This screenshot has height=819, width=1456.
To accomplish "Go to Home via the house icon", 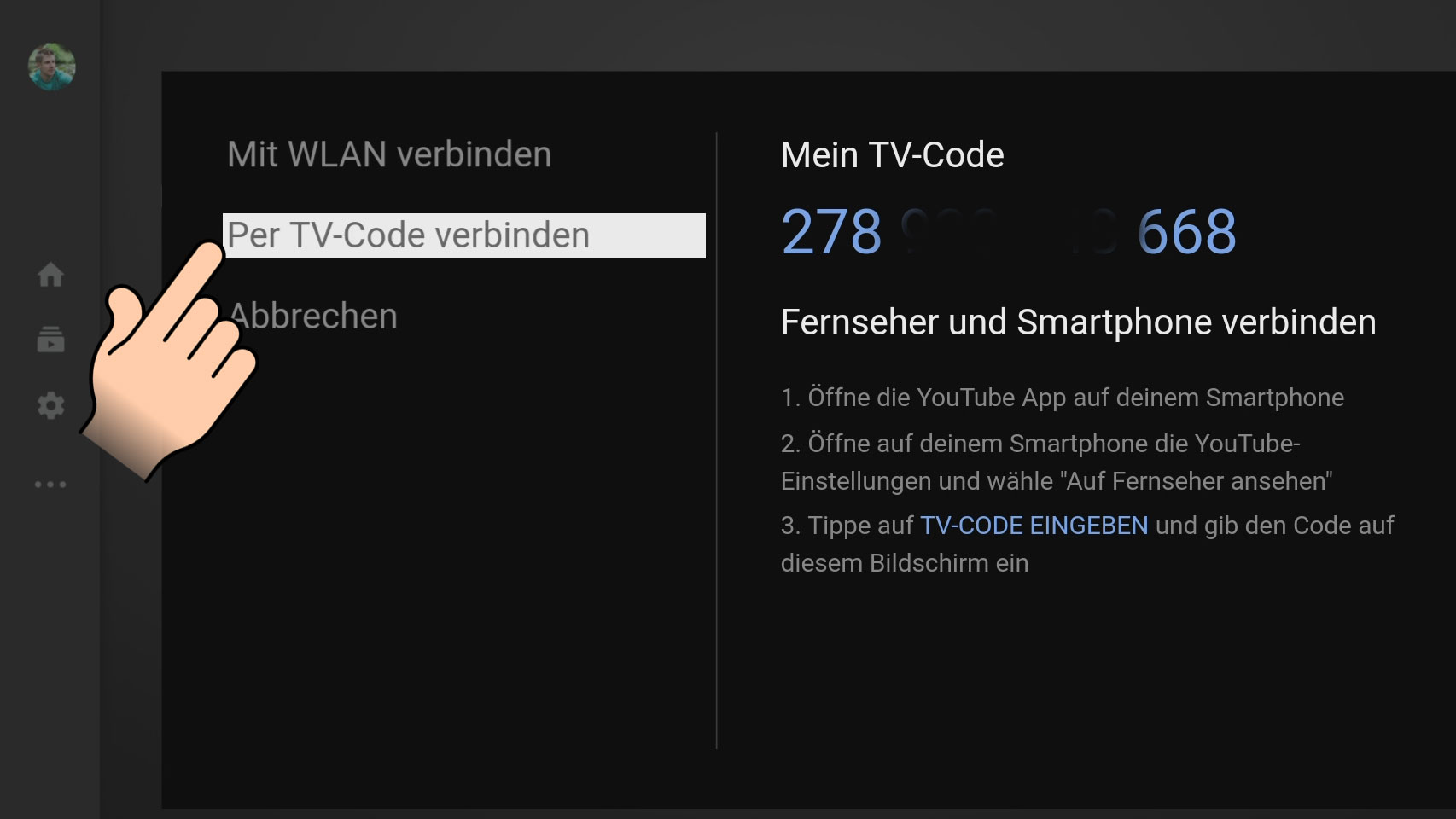I will click(x=50, y=275).
